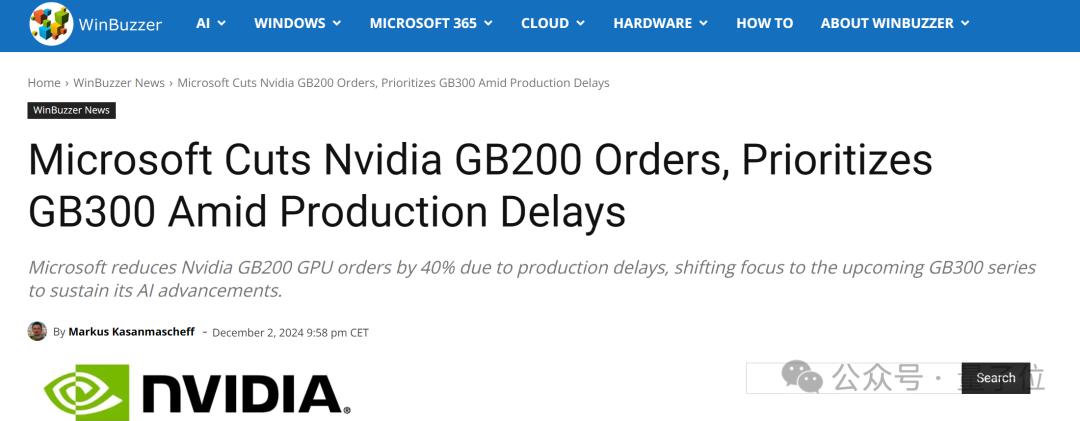Open the HOW TO menu item
Viewport: 1080px width, 421px height.
click(764, 23)
